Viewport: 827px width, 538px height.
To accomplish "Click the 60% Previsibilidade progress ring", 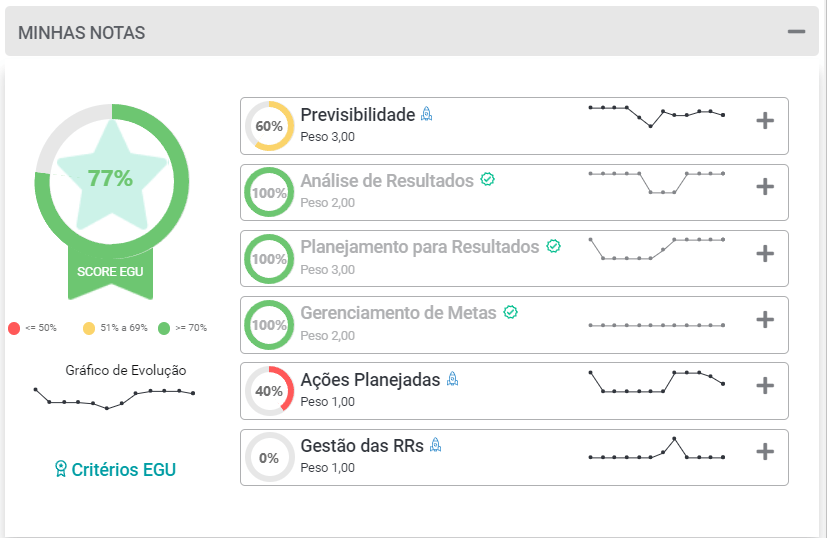I will 269,126.
